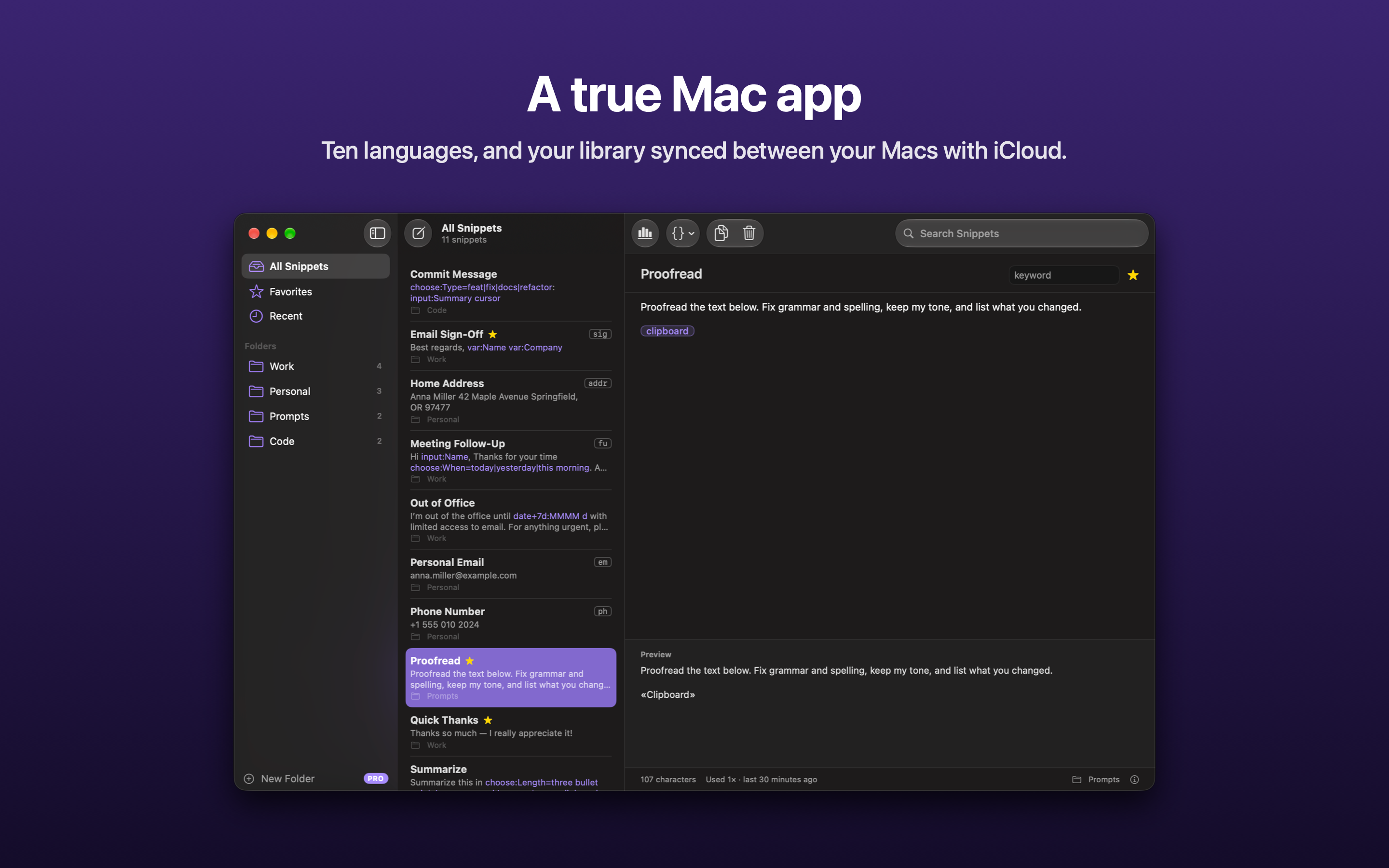Select the clipboard placeholder token

(667, 331)
